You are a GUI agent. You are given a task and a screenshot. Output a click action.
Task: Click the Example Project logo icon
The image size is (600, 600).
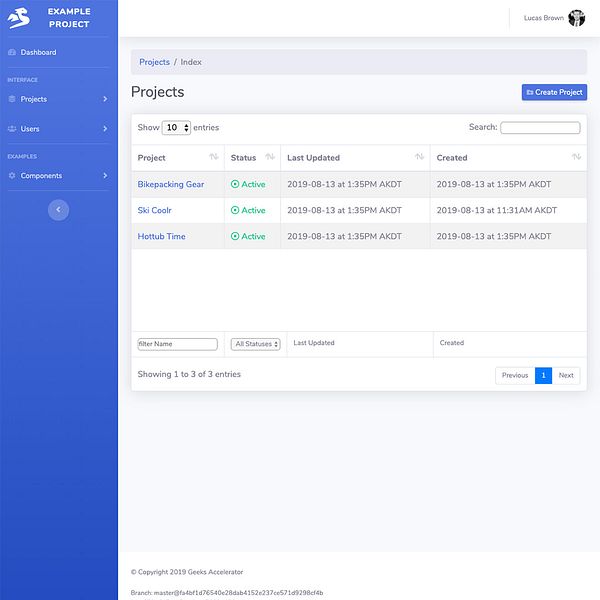click(x=19, y=18)
